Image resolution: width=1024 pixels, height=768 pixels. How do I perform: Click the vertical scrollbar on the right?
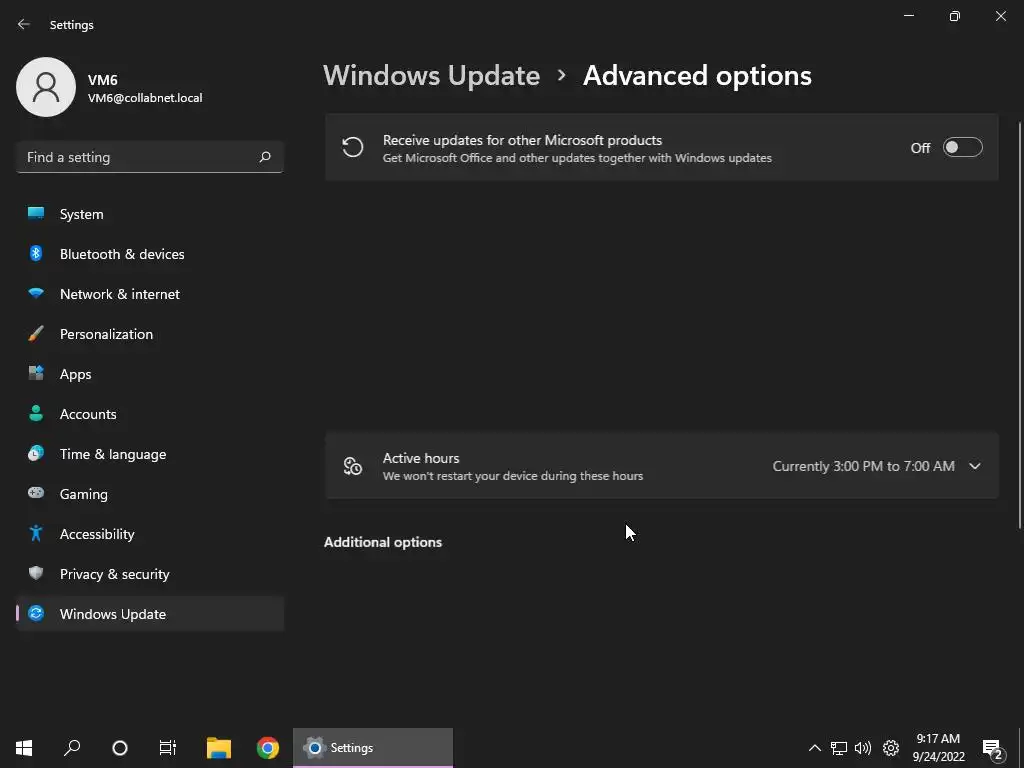click(1020, 325)
